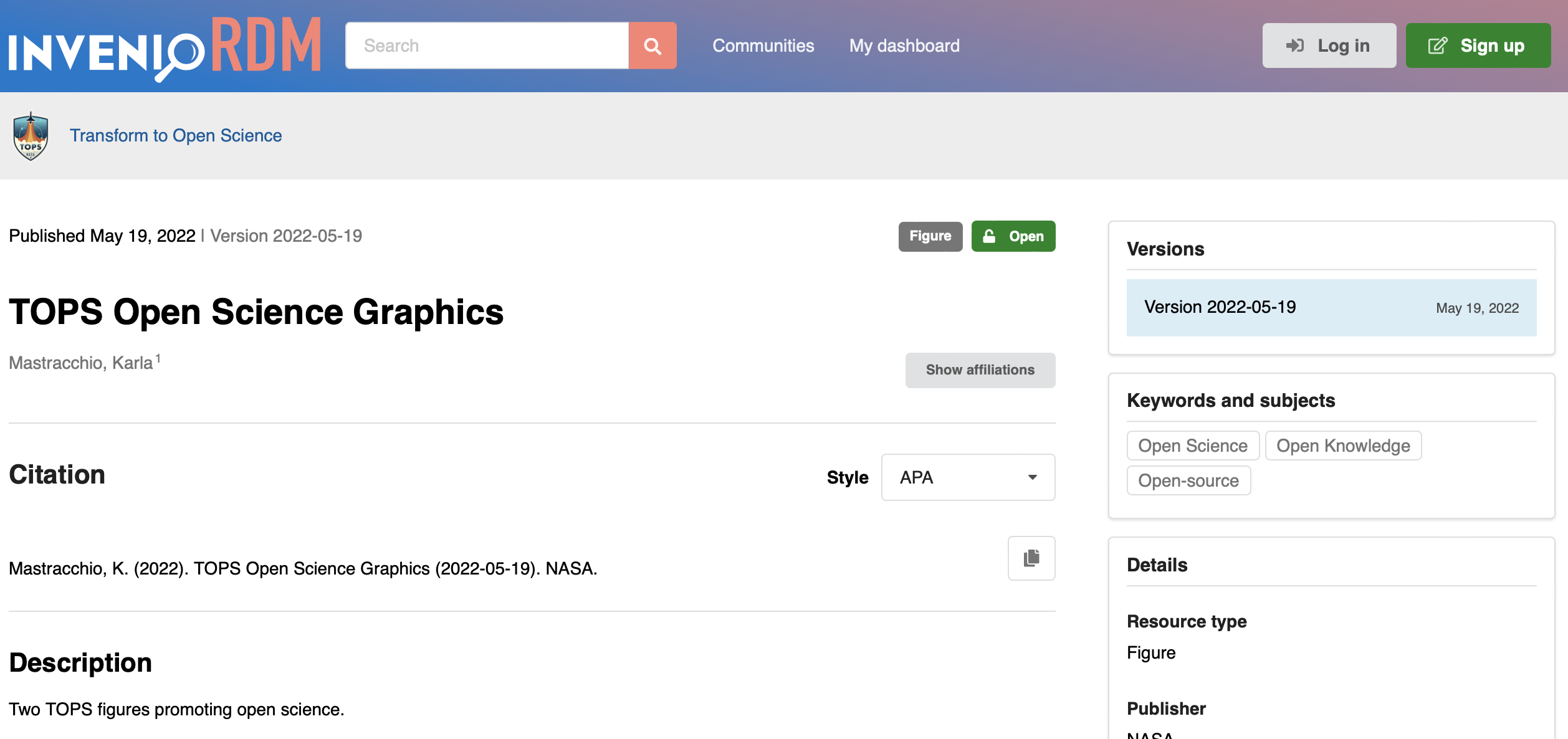This screenshot has width=1568, height=739.
Task: Click the Log in button
Action: pyautogui.click(x=1330, y=44)
